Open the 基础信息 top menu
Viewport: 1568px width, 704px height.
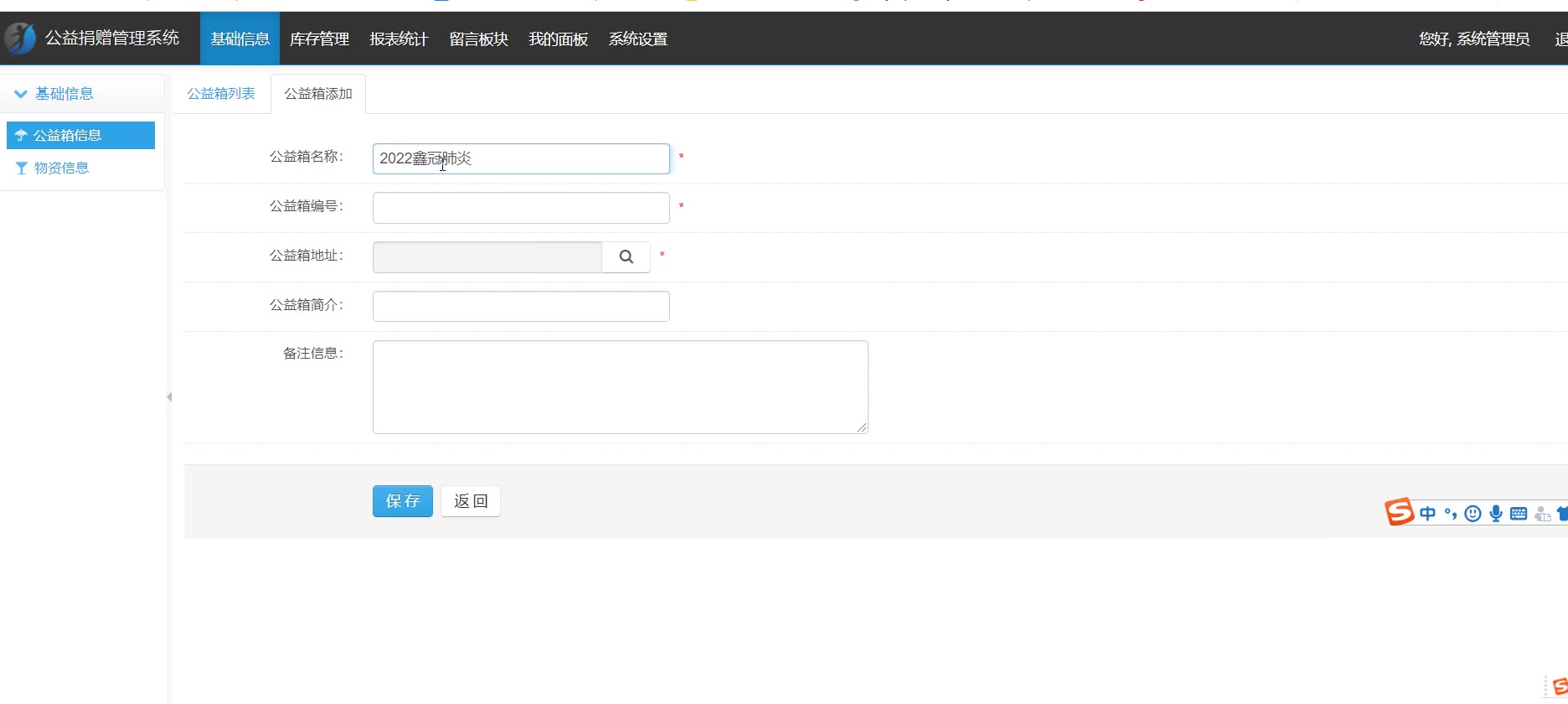[x=240, y=39]
